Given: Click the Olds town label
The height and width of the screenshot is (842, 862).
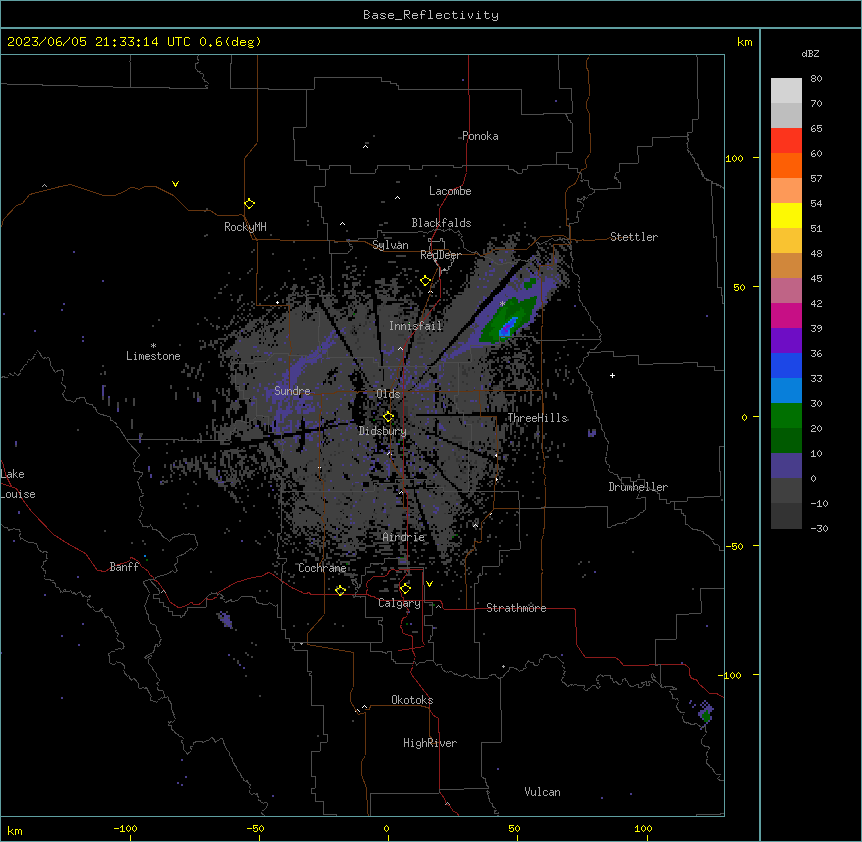Looking at the screenshot, I should tap(388, 394).
